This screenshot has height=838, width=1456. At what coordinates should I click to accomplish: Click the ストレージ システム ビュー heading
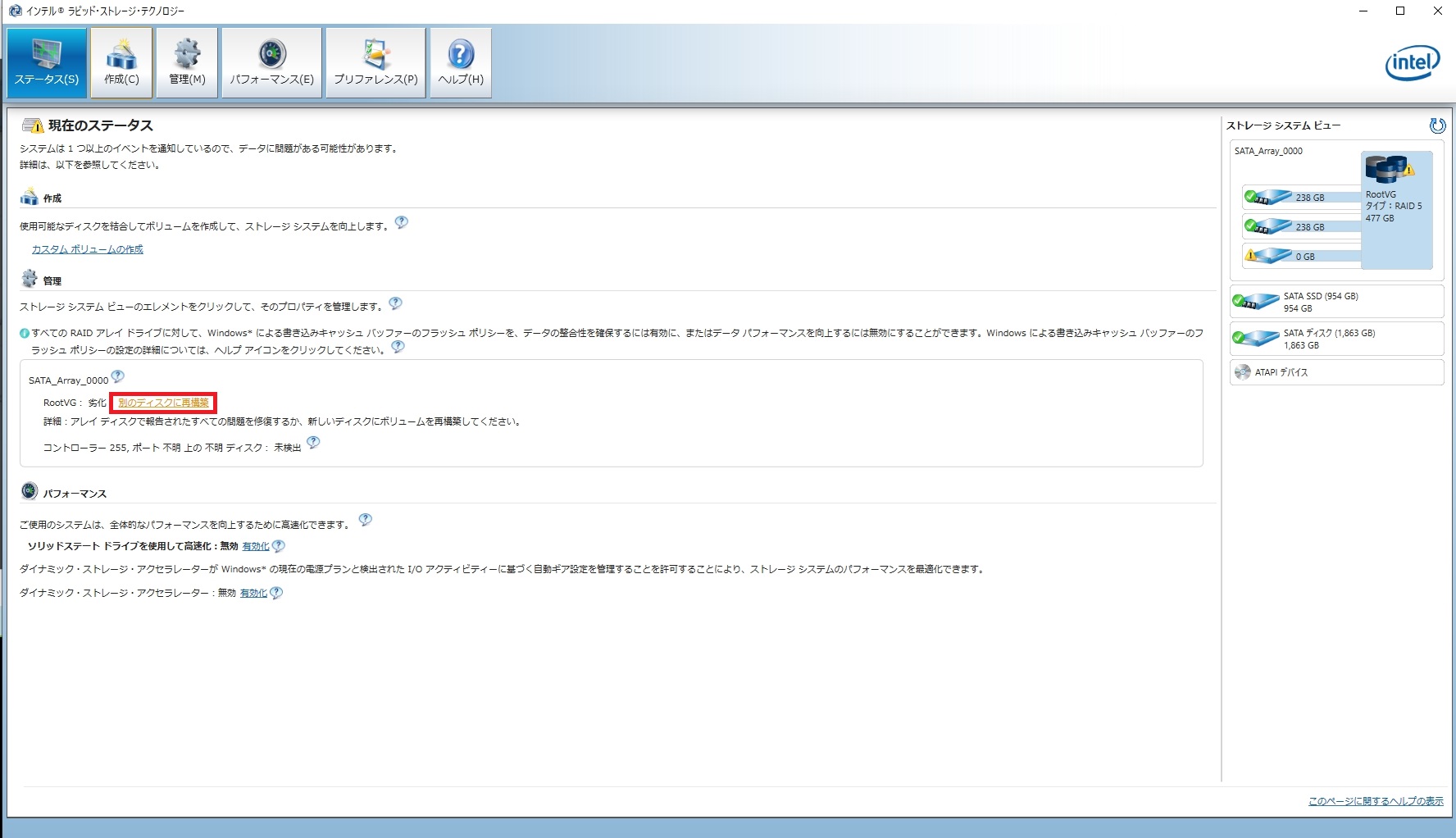(x=1283, y=125)
